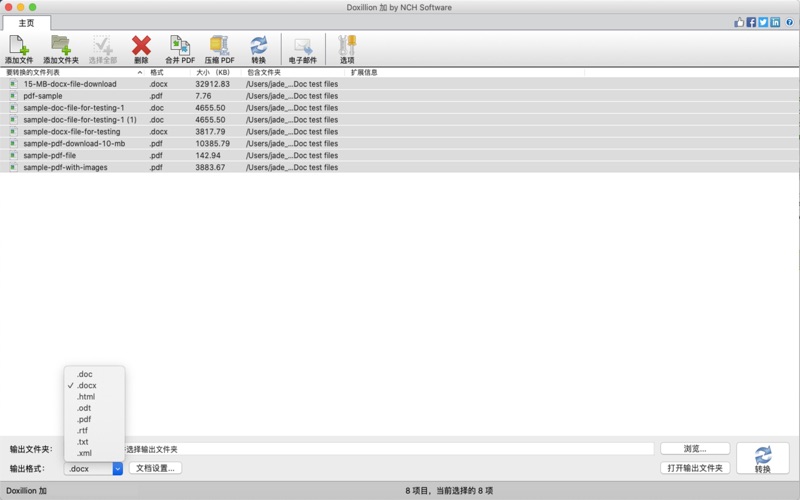Click the size value 7.76
The image size is (800, 500).
tap(203, 96)
